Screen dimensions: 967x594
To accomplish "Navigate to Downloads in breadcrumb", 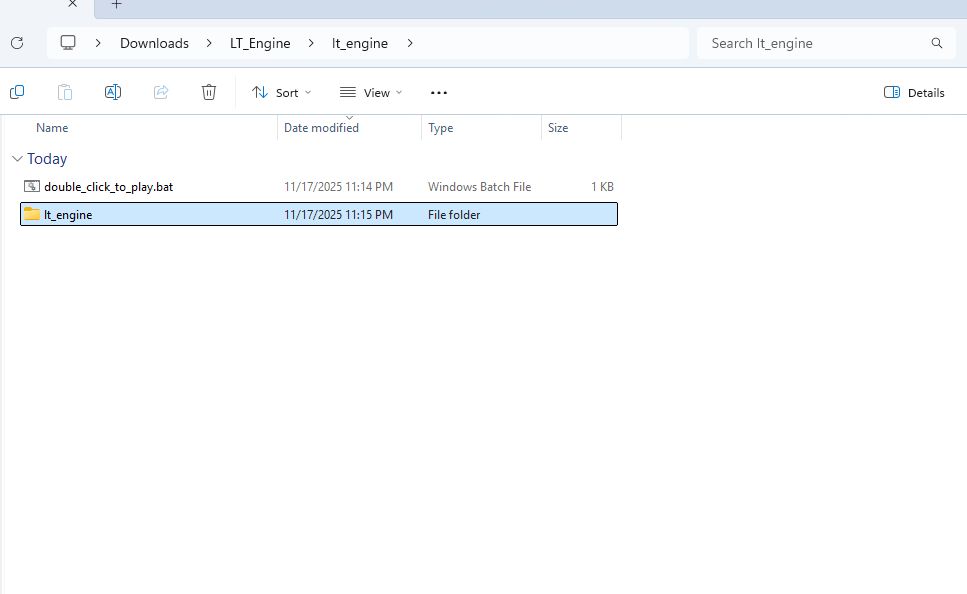I will 154,43.
